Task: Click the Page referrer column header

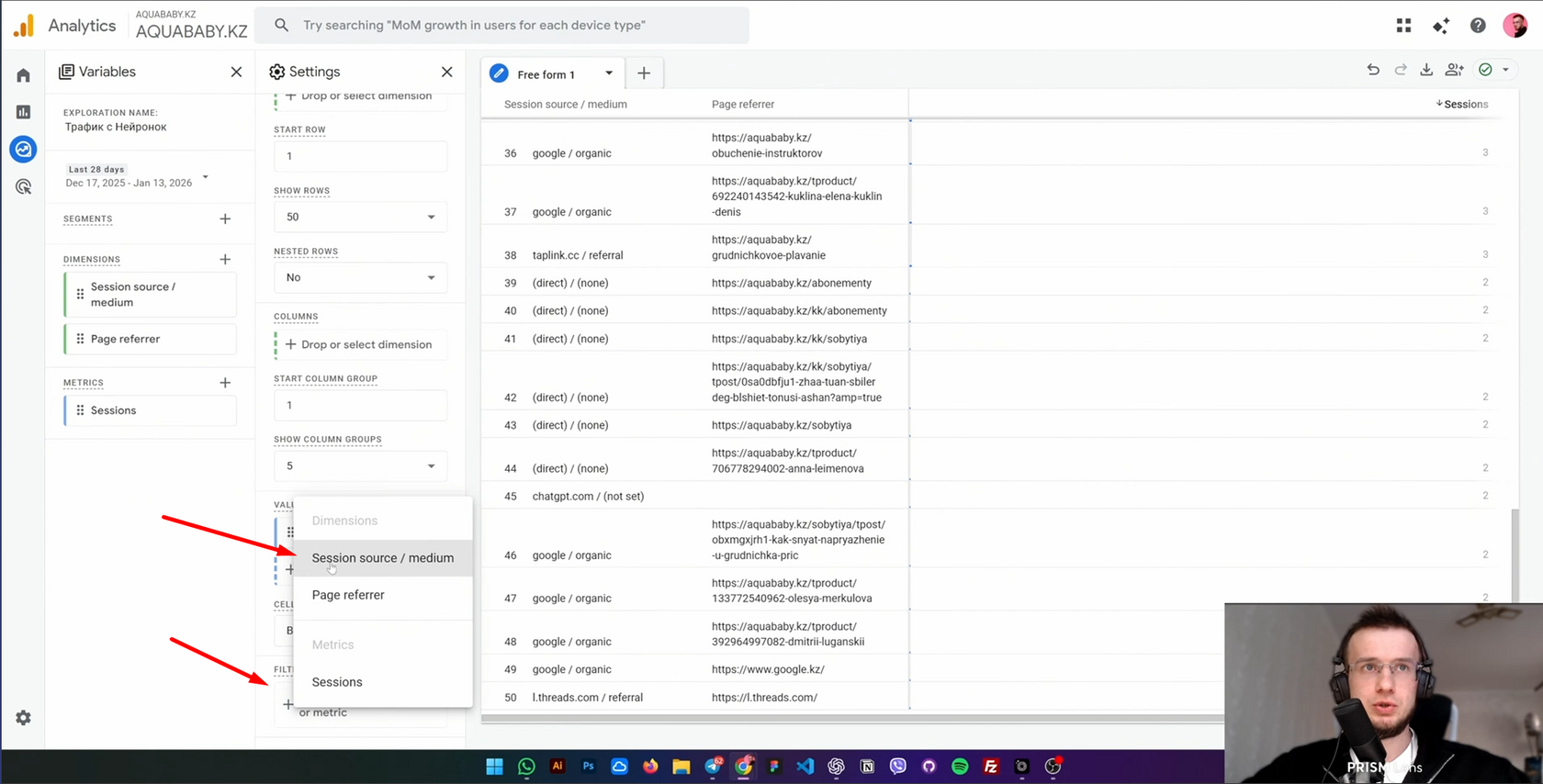Action: tap(743, 104)
